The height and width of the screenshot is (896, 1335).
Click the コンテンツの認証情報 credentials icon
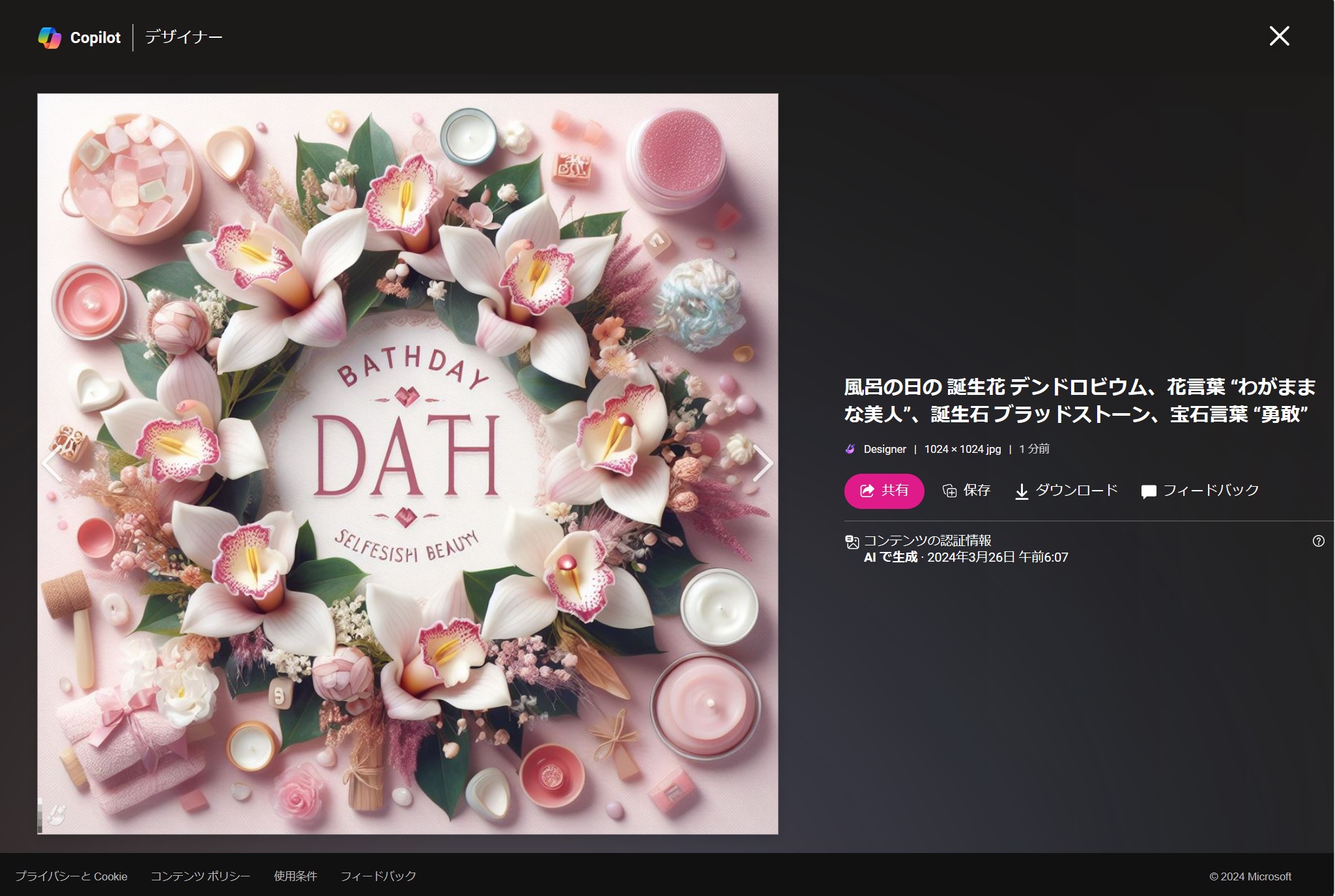coord(852,542)
